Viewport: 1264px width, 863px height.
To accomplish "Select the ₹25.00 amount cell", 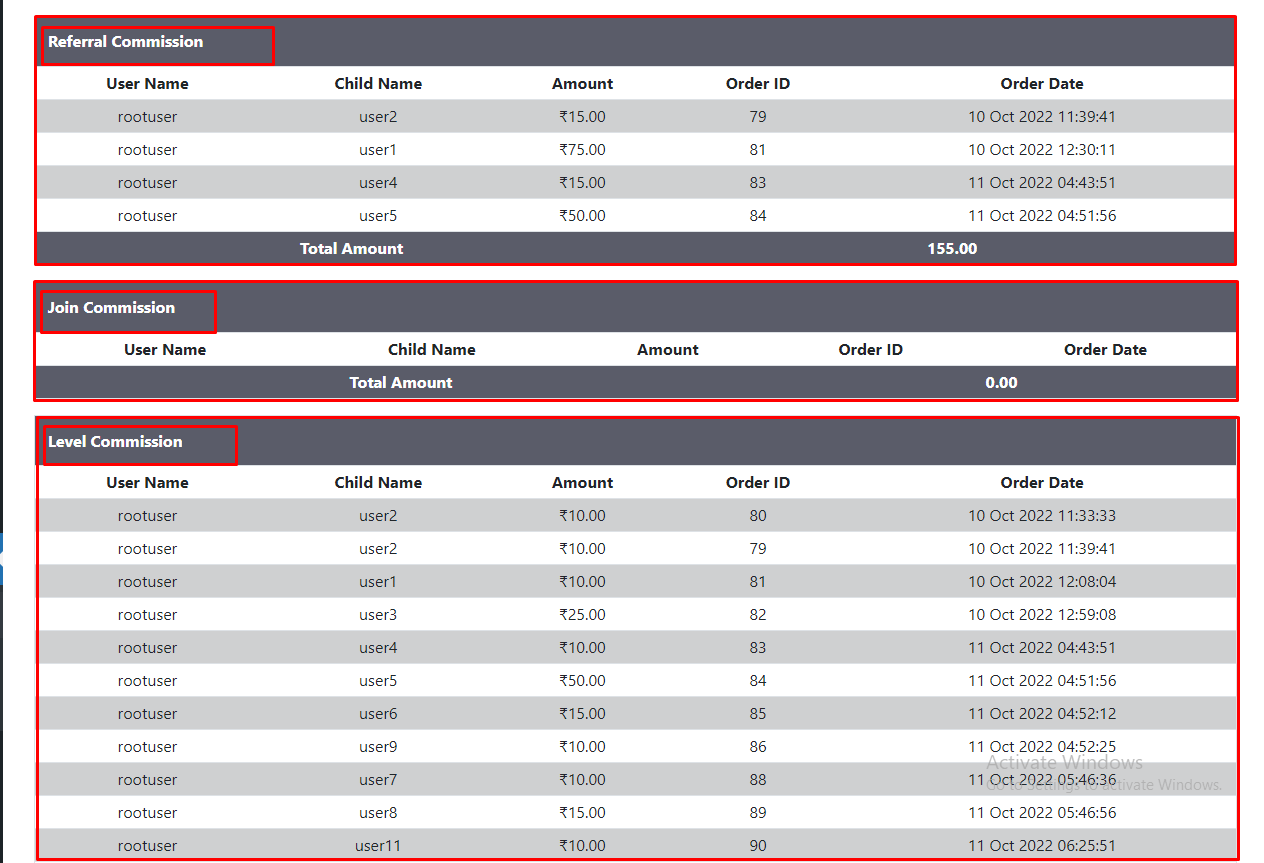I will click(582, 615).
